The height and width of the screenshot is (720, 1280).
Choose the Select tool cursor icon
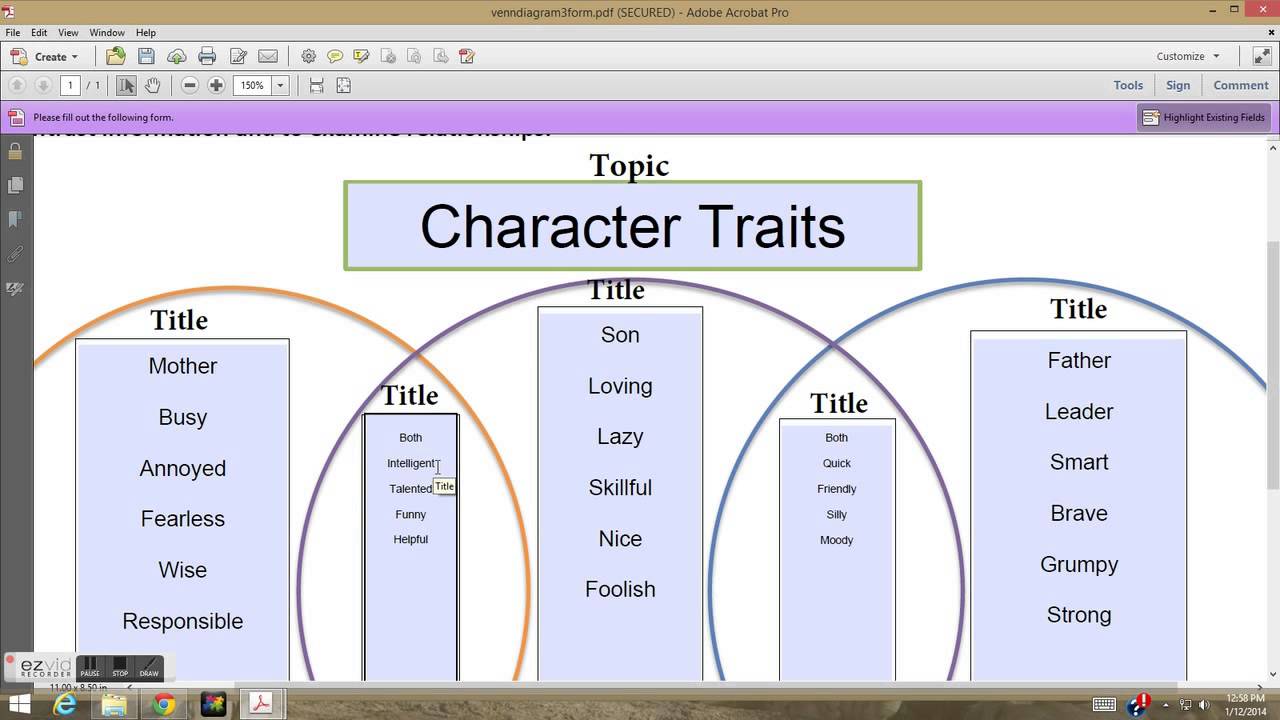[126, 86]
